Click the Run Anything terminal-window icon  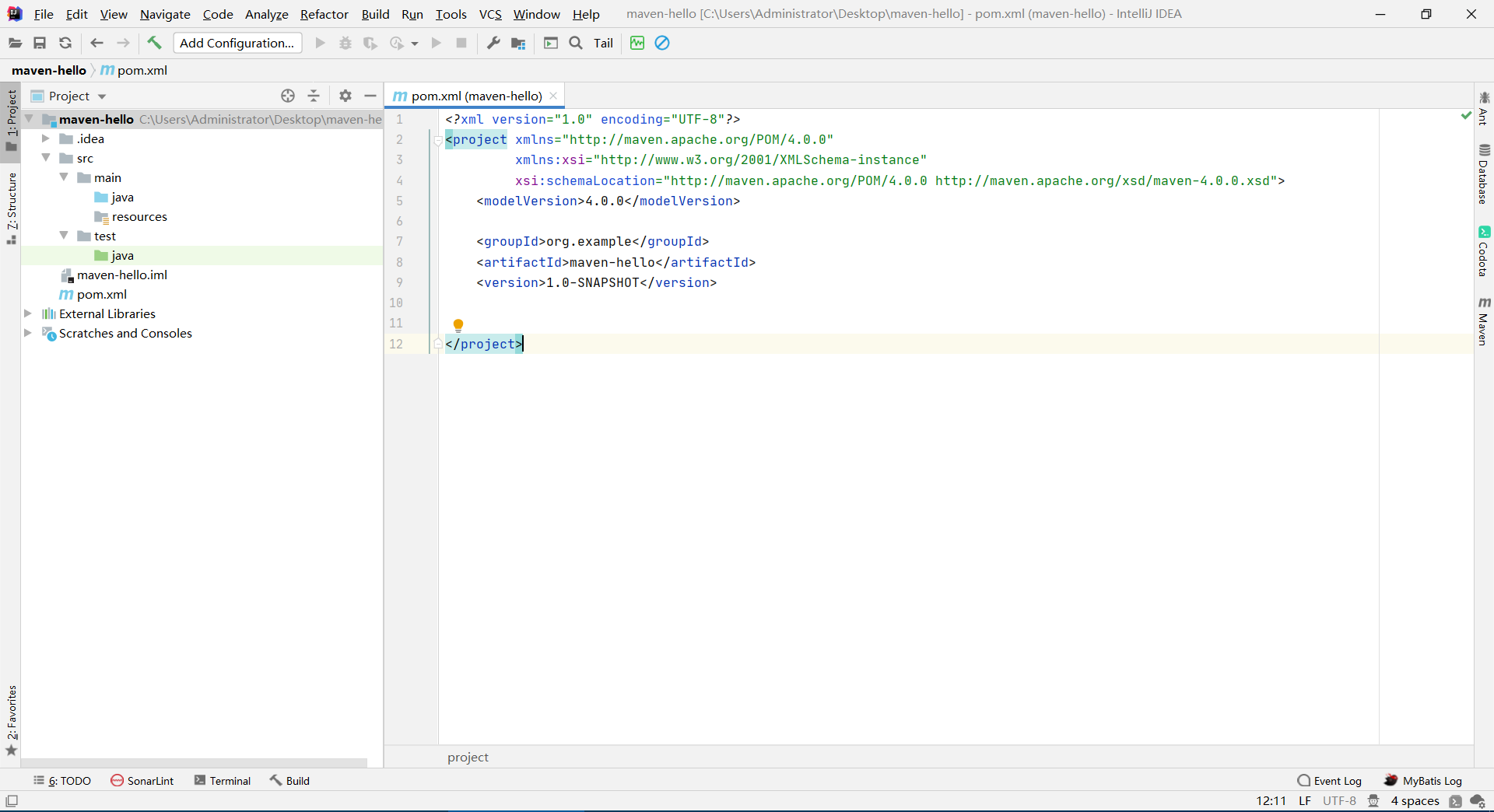(551, 44)
